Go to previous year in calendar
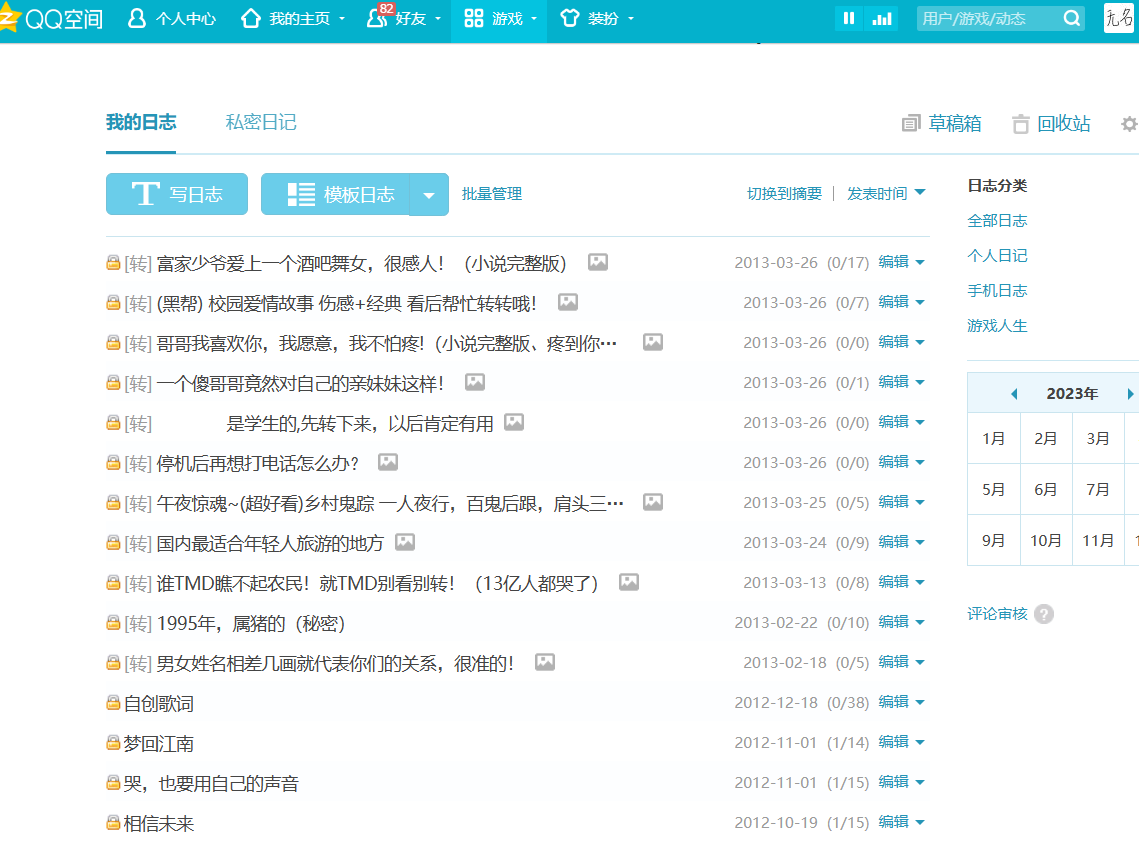 pyautogui.click(x=1014, y=394)
